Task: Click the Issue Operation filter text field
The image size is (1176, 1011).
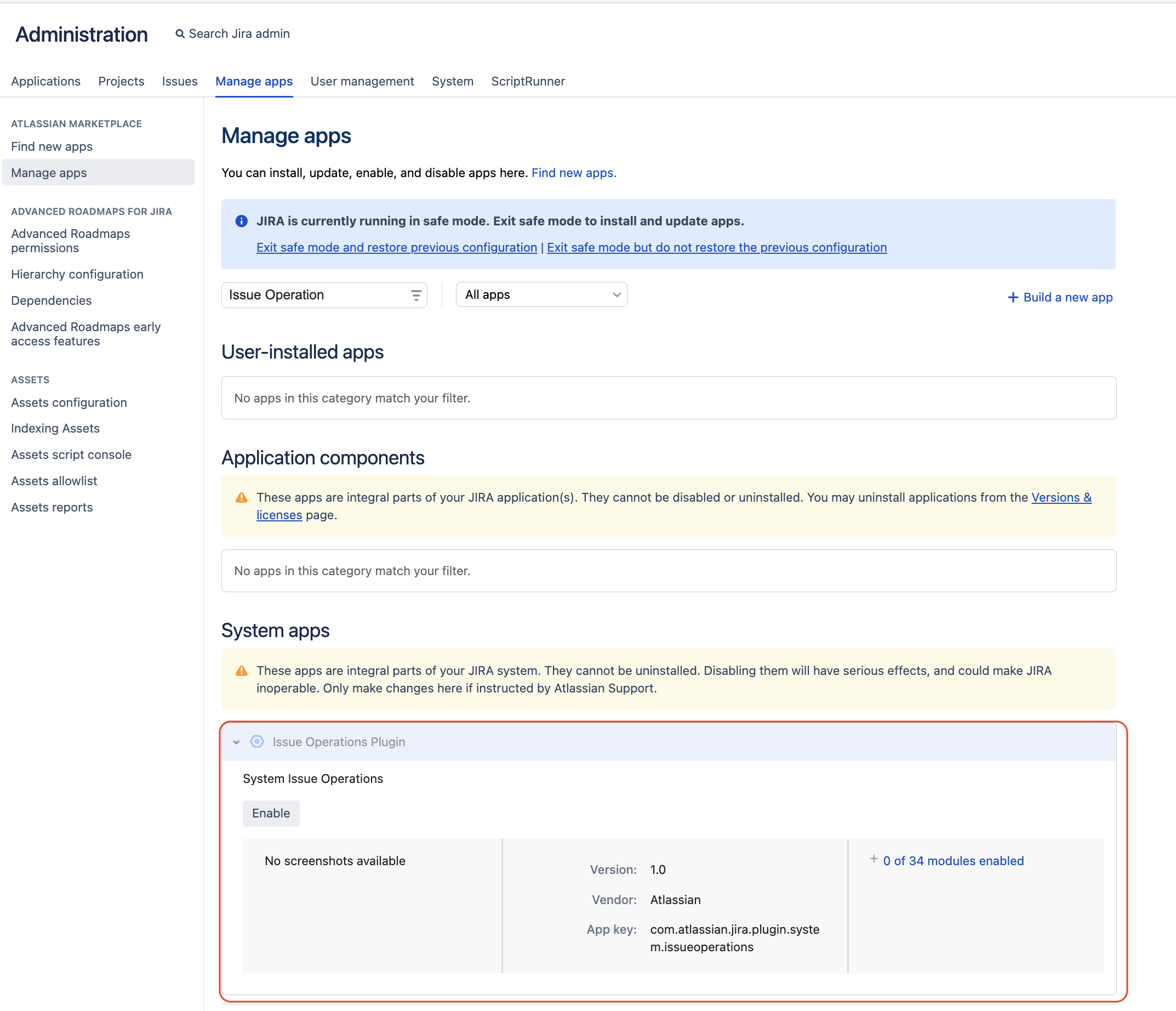Action: click(x=315, y=296)
